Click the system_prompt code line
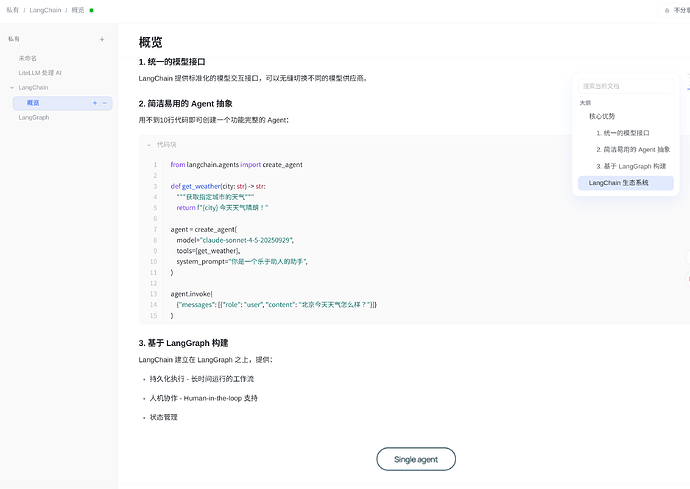Screen dimensions: 690x489 point(242,262)
